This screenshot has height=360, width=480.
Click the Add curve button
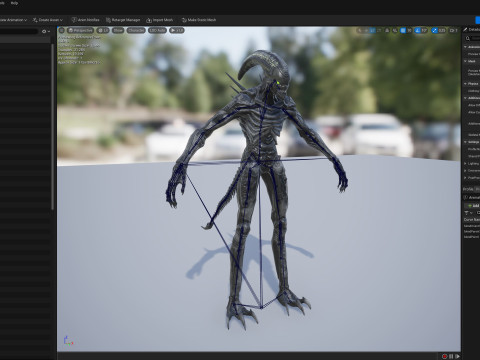tap(473, 206)
